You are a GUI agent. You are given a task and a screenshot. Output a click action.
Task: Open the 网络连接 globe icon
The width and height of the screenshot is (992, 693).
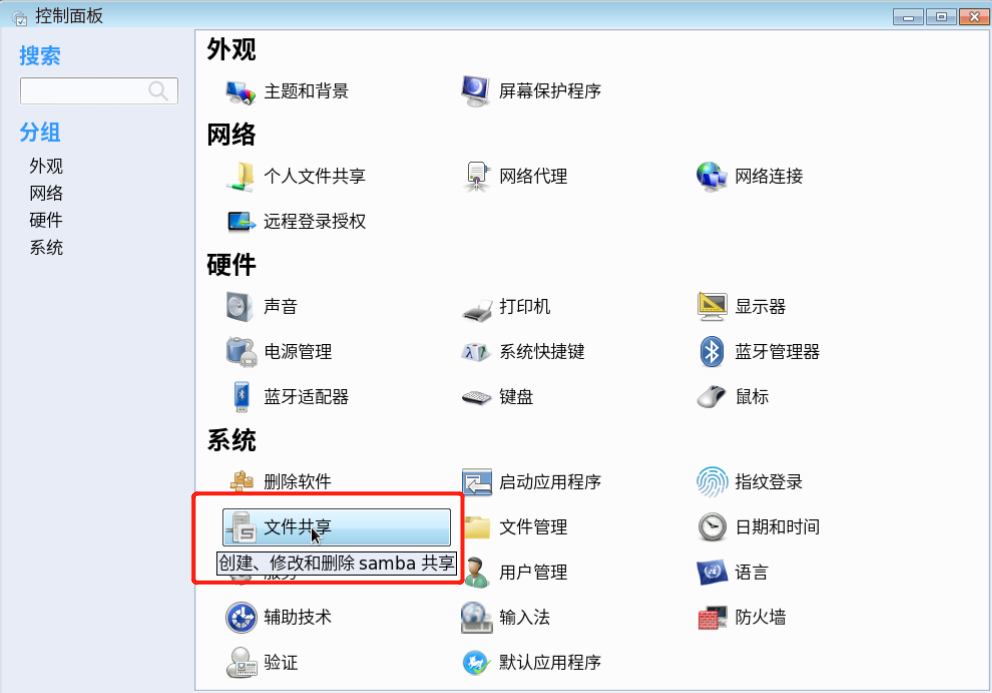click(x=712, y=176)
